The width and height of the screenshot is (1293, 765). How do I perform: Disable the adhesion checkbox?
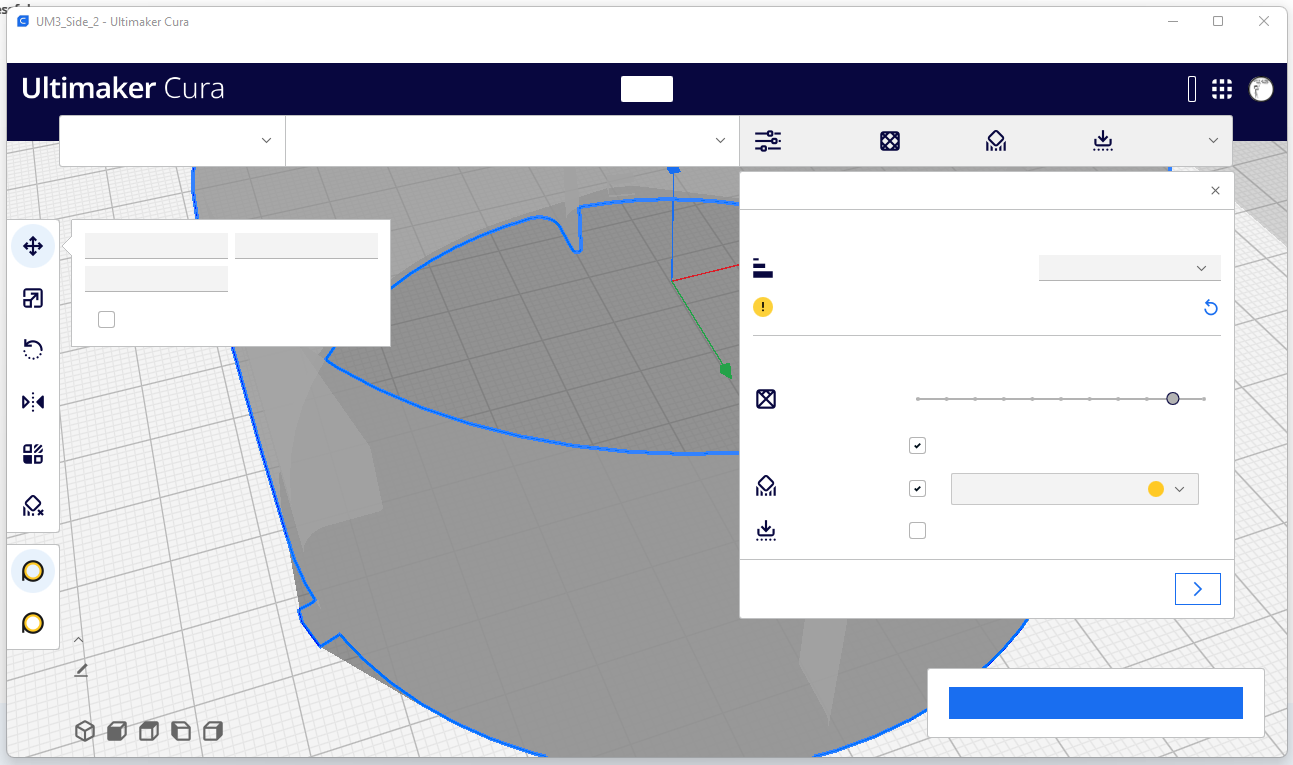tap(917, 530)
